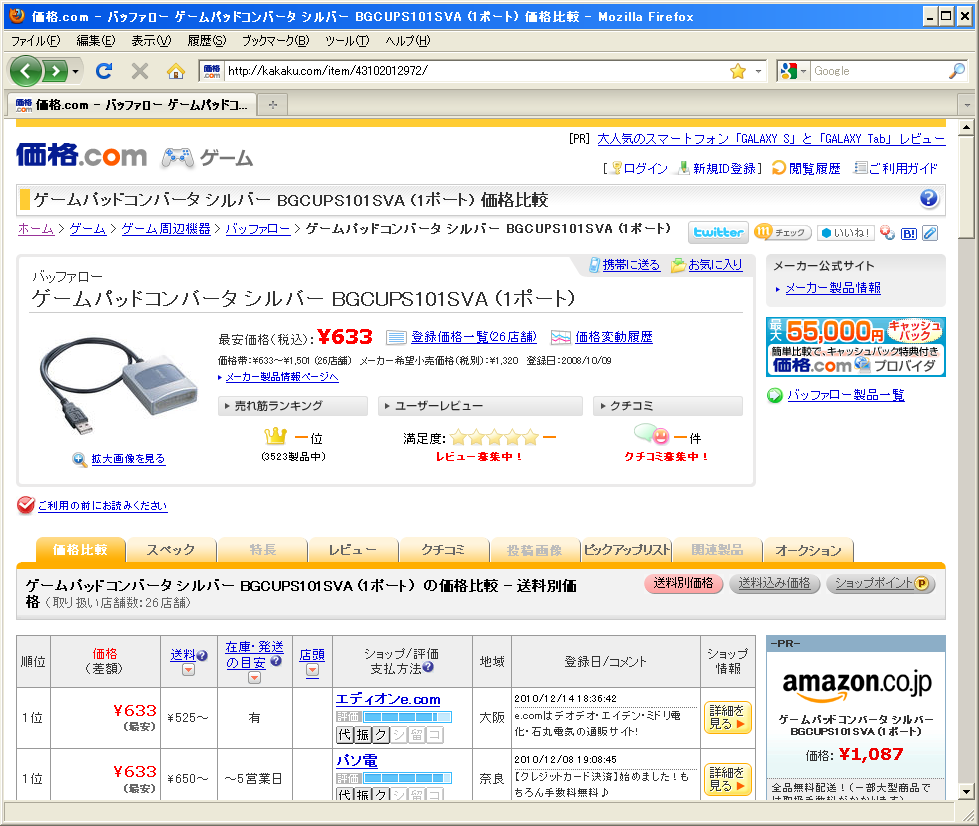Open the Home page icon
The image size is (979, 826).
176,71
